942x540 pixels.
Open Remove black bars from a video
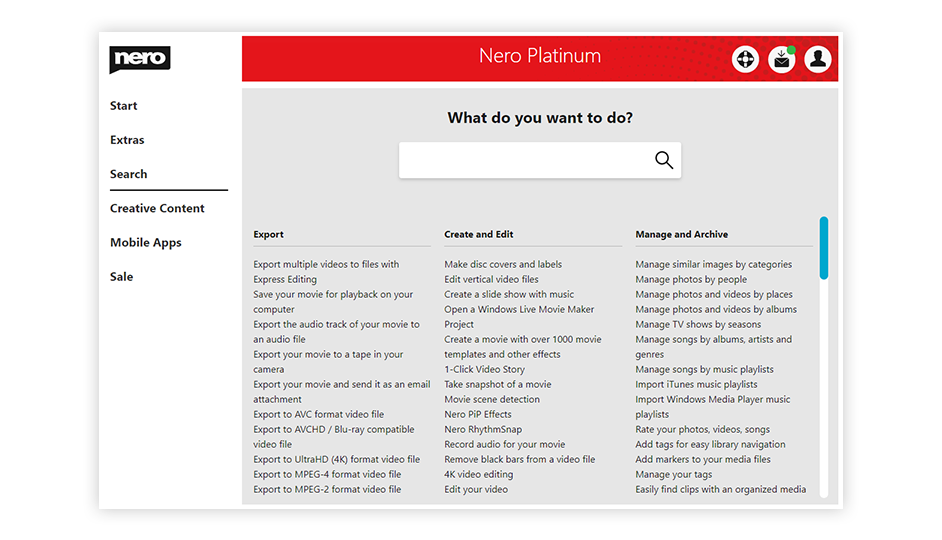pyautogui.click(x=520, y=460)
